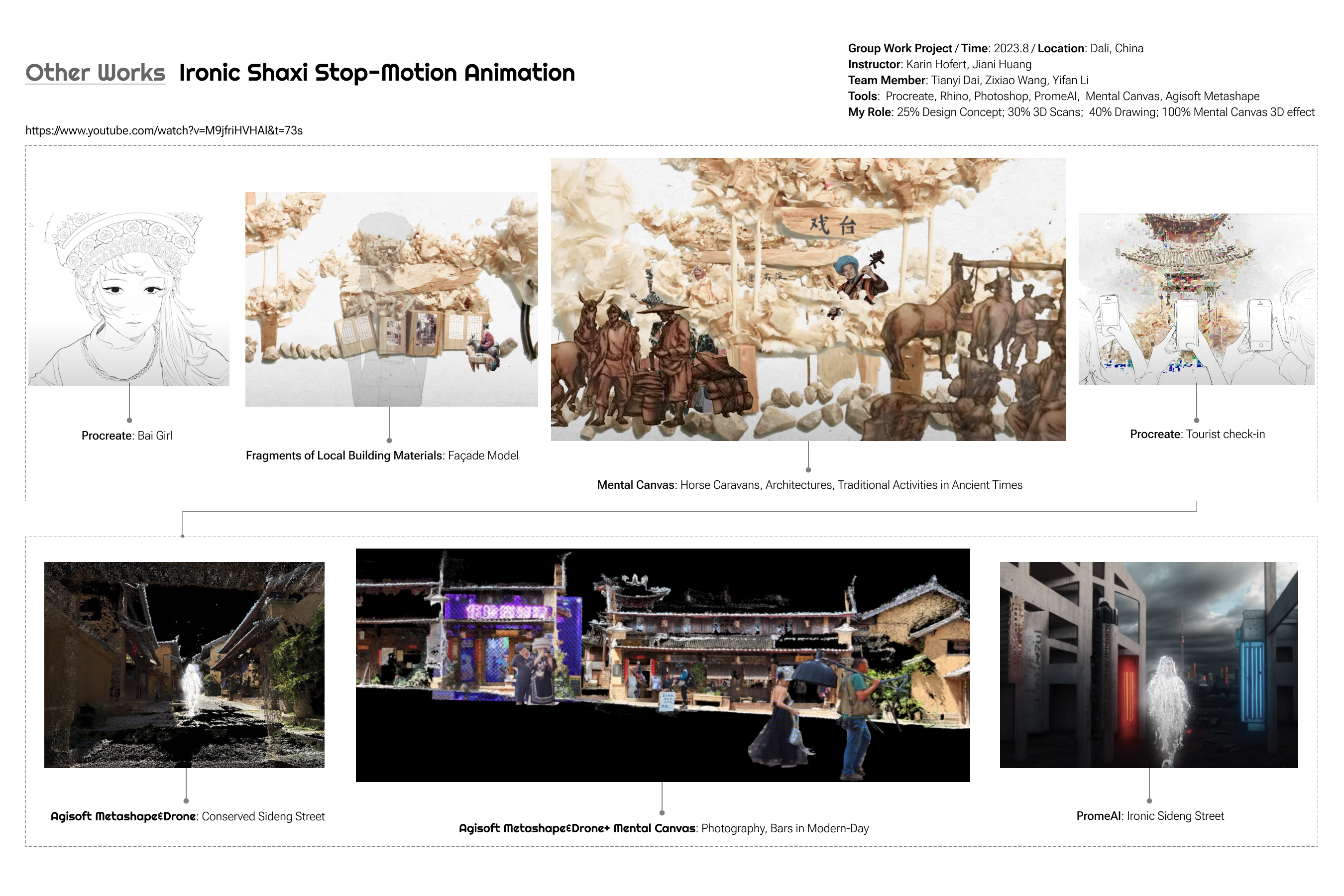Select the Tools list text line

(x=1054, y=96)
